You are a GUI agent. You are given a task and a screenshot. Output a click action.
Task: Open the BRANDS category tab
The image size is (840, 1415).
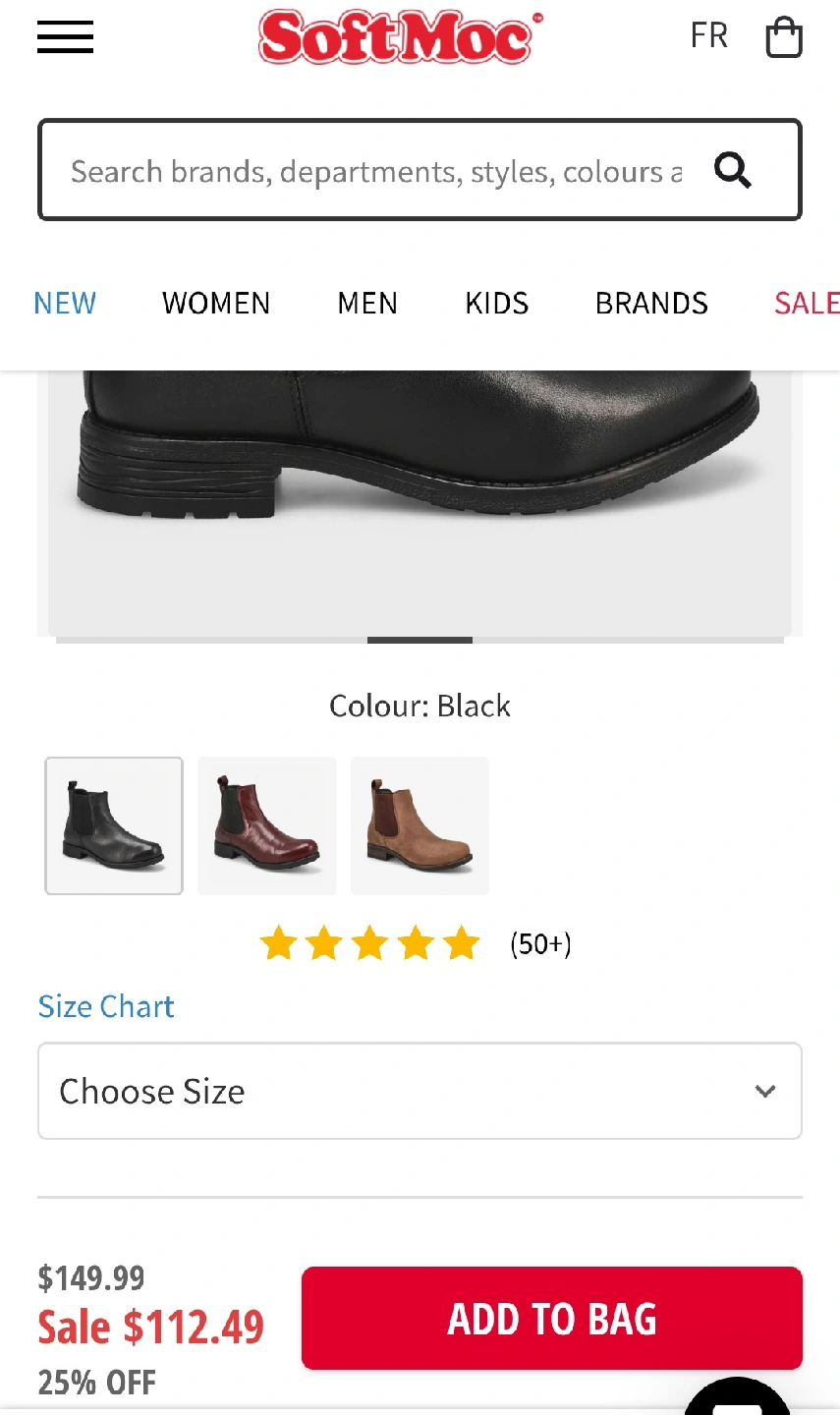tap(651, 304)
